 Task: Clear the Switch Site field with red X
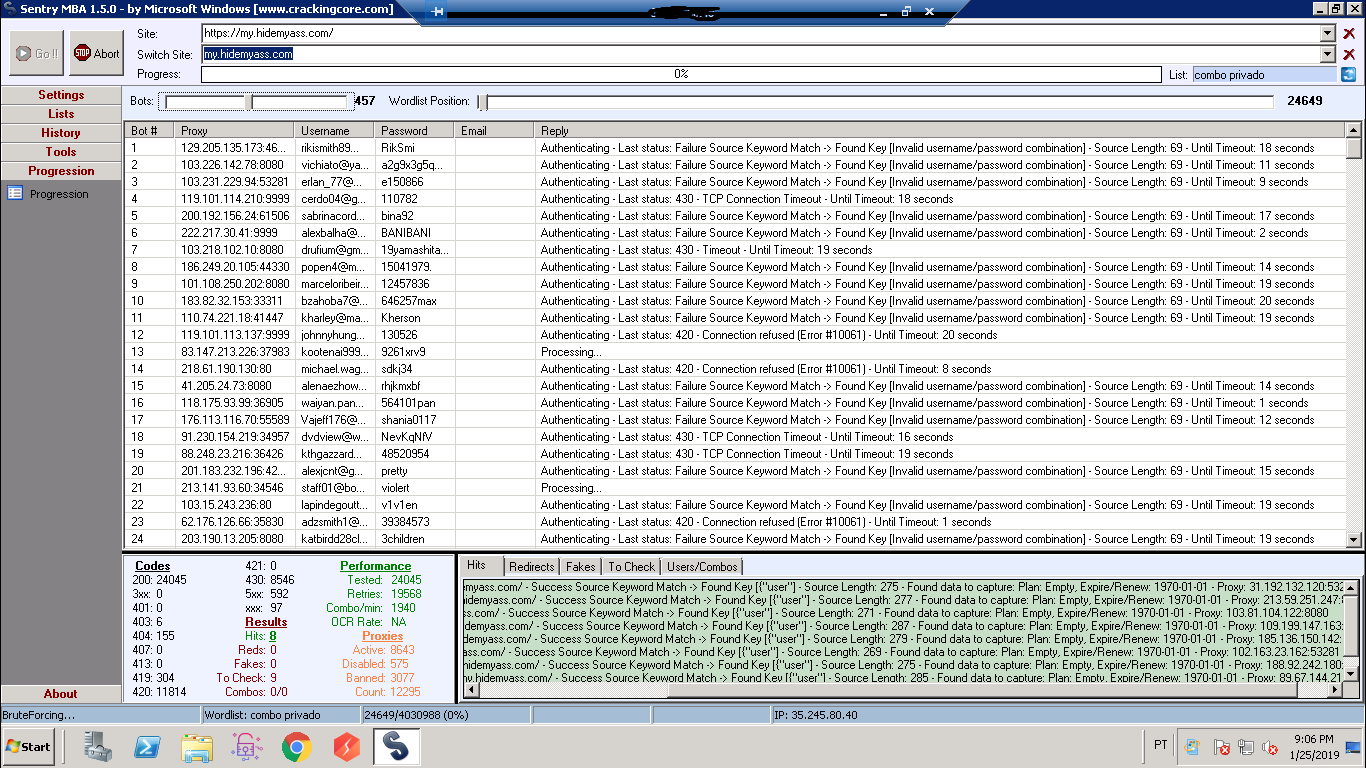(1349, 54)
